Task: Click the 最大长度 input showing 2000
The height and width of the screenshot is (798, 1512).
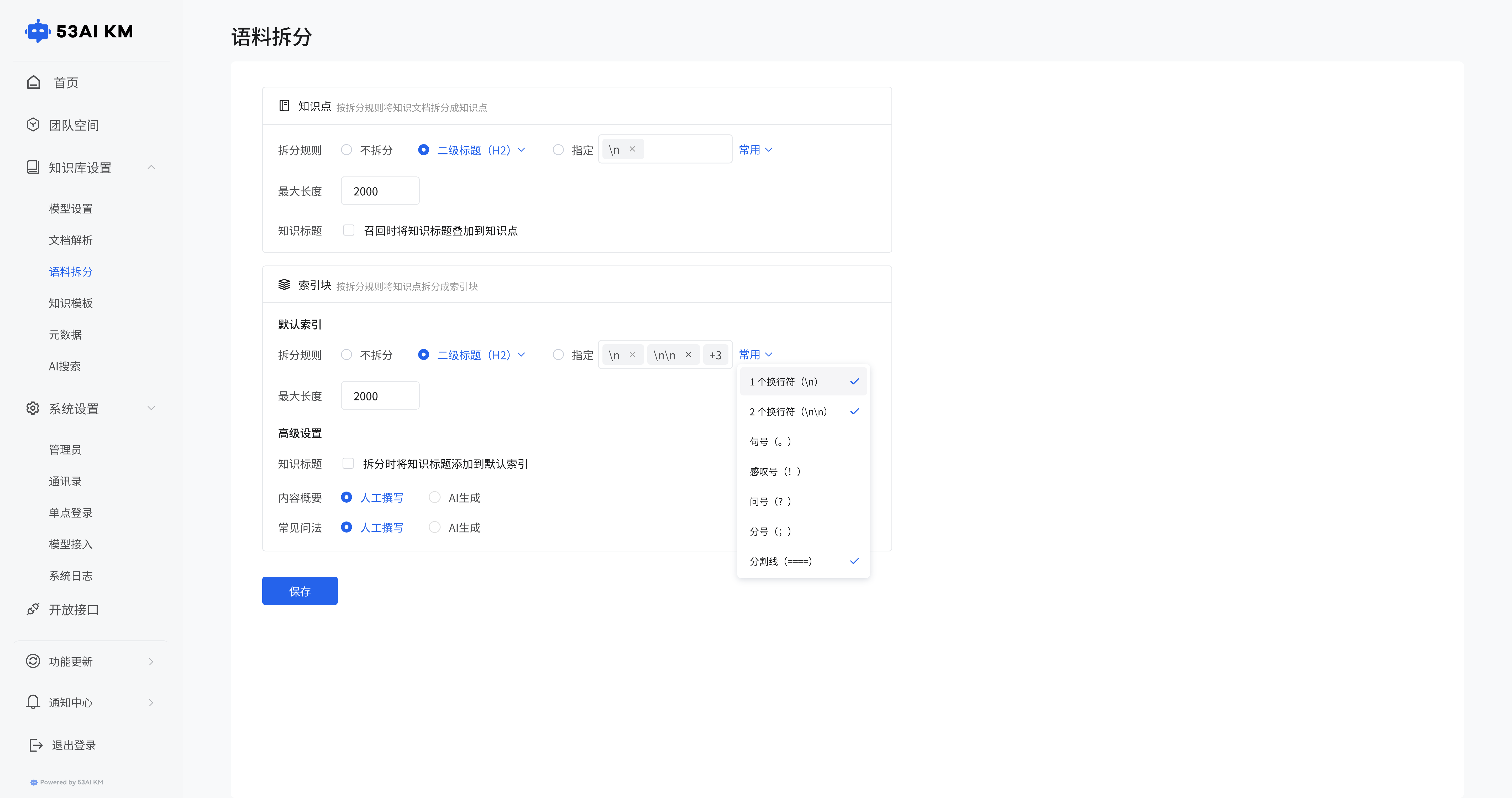Action: [x=380, y=190]
